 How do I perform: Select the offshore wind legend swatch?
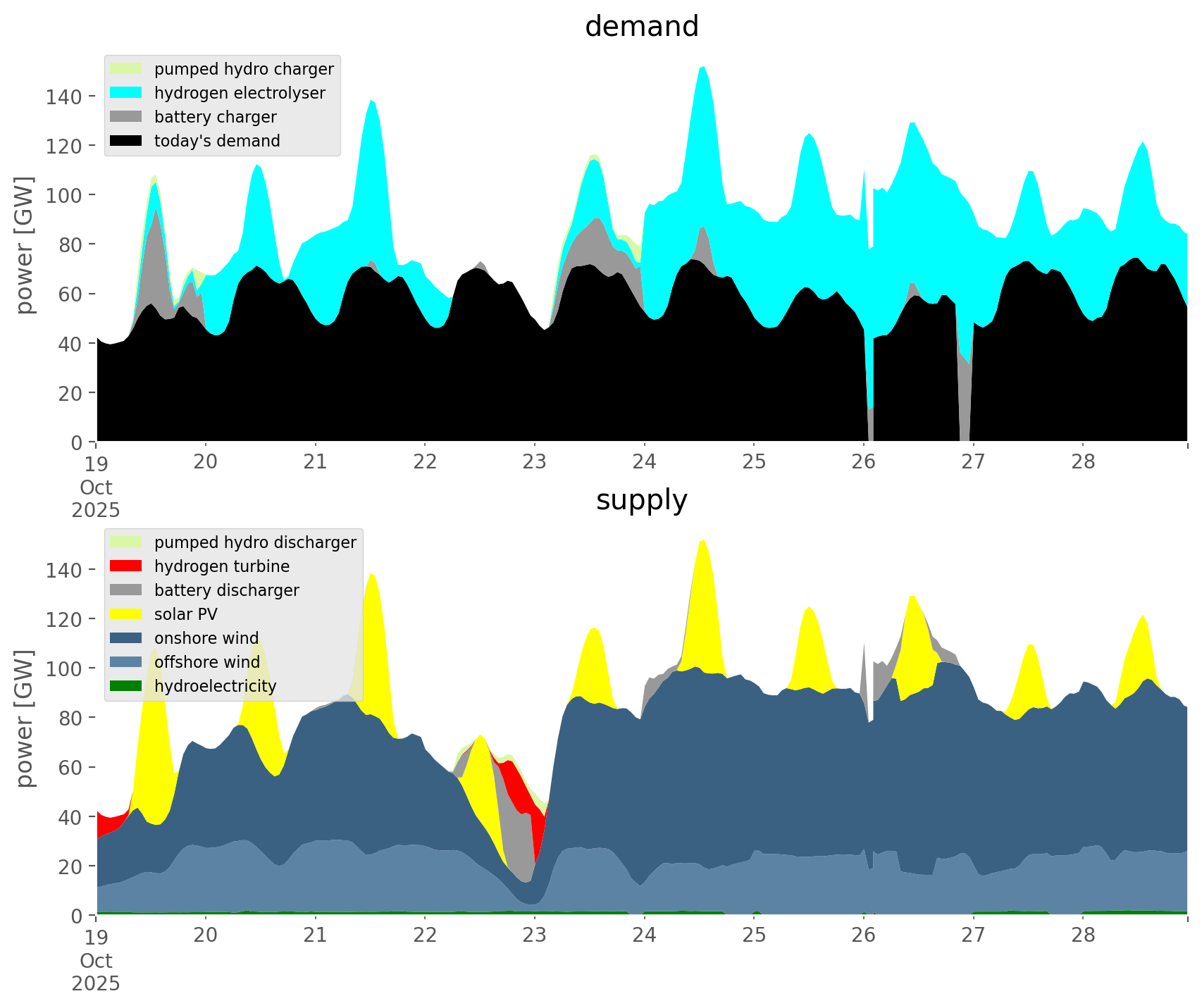pos(127,662)
